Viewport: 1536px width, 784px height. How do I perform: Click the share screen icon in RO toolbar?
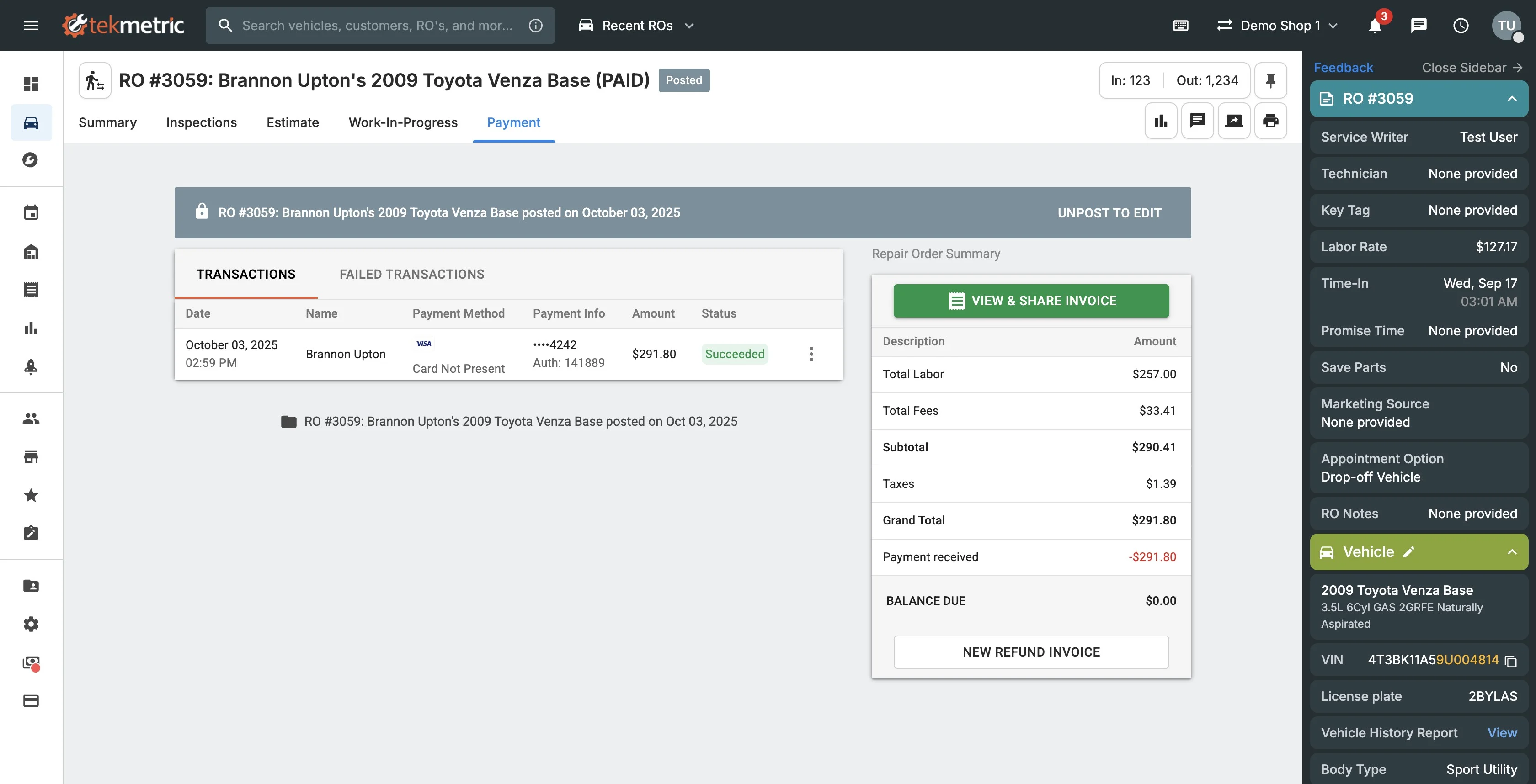click(x=1234, y=121)
